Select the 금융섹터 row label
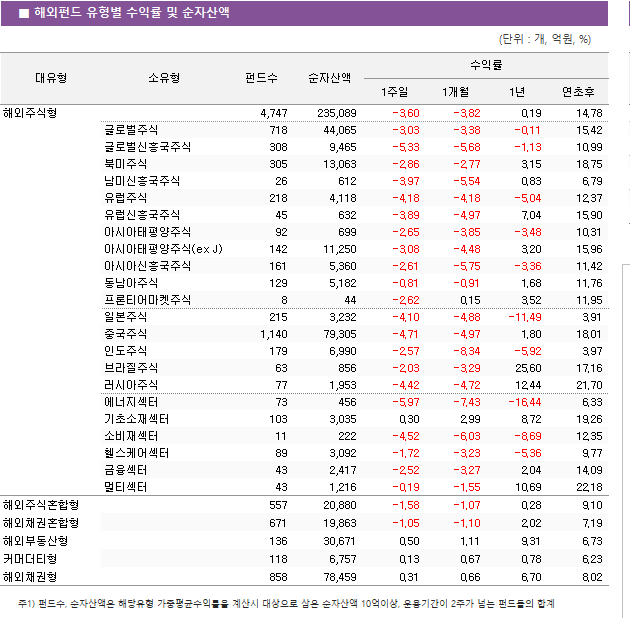 coord(126,470)
